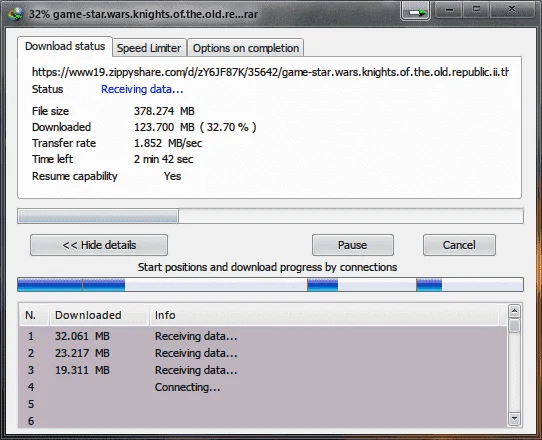This screenshot has height=440, width=542.
Task: Cancel the download
Action: (x=459, y=245)
